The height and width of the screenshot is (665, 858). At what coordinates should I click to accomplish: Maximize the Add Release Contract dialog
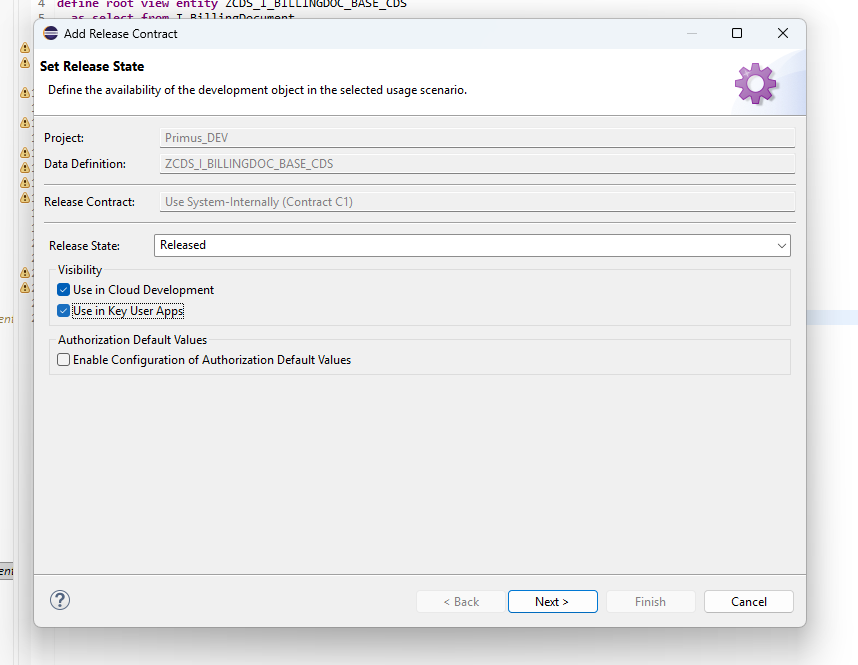point(737,33)
